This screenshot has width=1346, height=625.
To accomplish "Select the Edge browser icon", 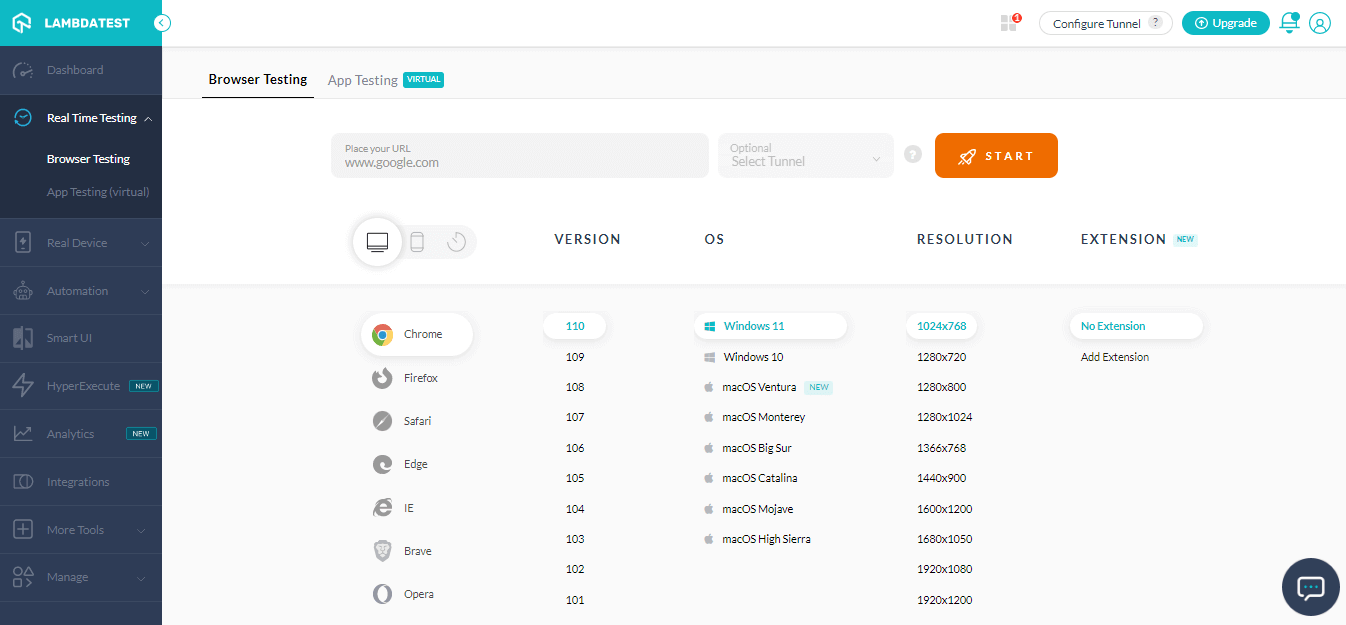I will (x=383, y=463).
